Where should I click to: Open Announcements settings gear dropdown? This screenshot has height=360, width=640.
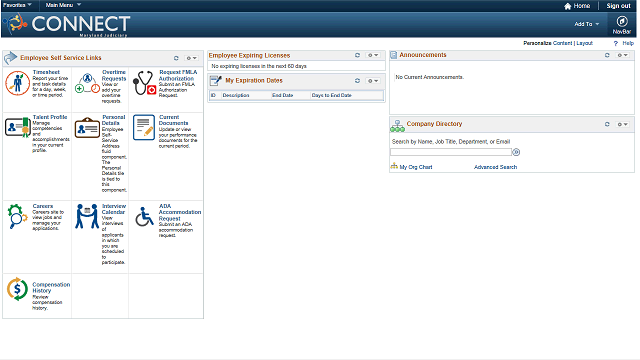pyautogui.click(x=622, y=55)
